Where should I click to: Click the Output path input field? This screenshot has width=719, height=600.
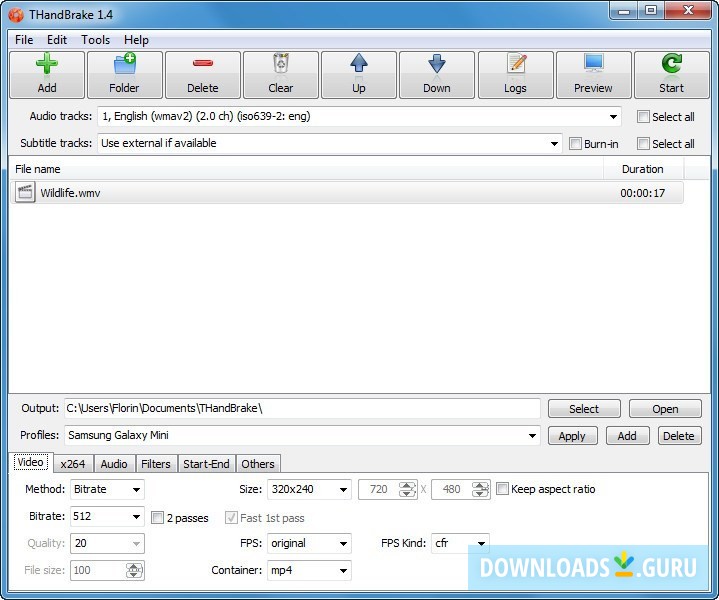click(302, 408)
